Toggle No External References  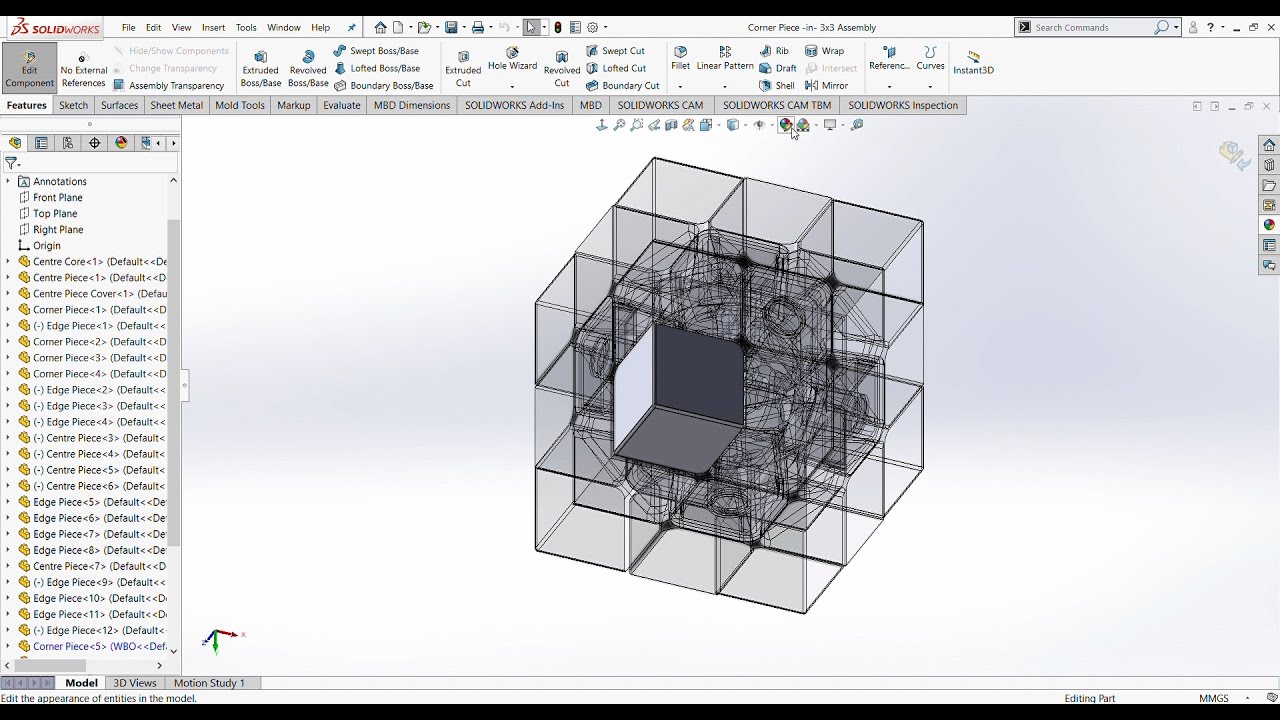pos(83,70)
